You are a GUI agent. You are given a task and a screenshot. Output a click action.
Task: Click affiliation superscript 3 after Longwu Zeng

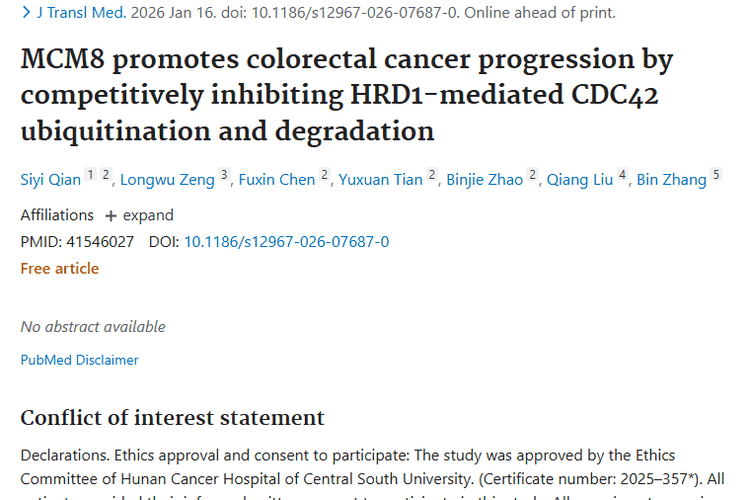(224, 176)
